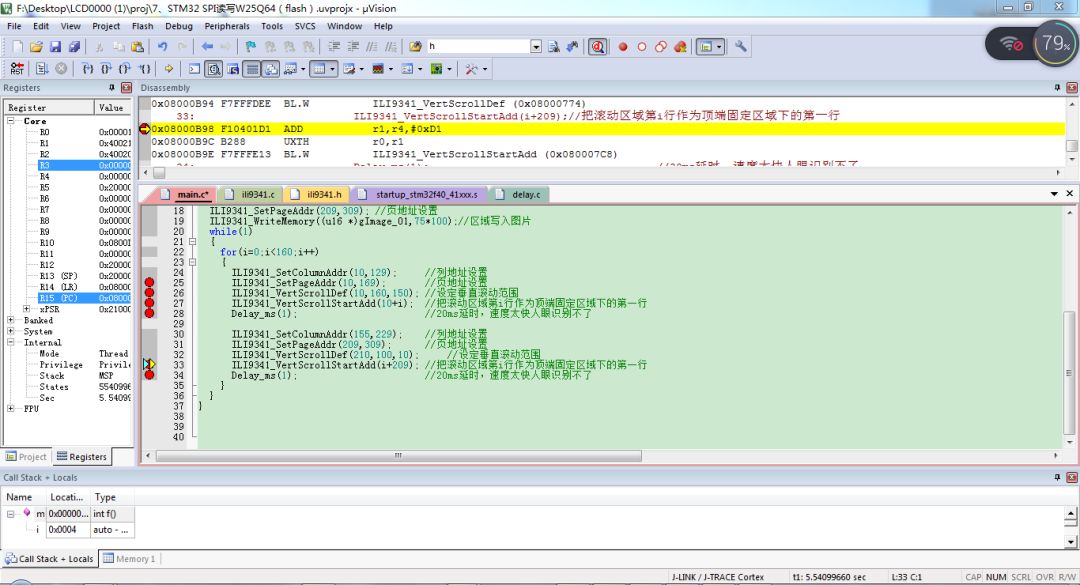
Task: Click the Step Into debug icon
Action: coord(88,68)
